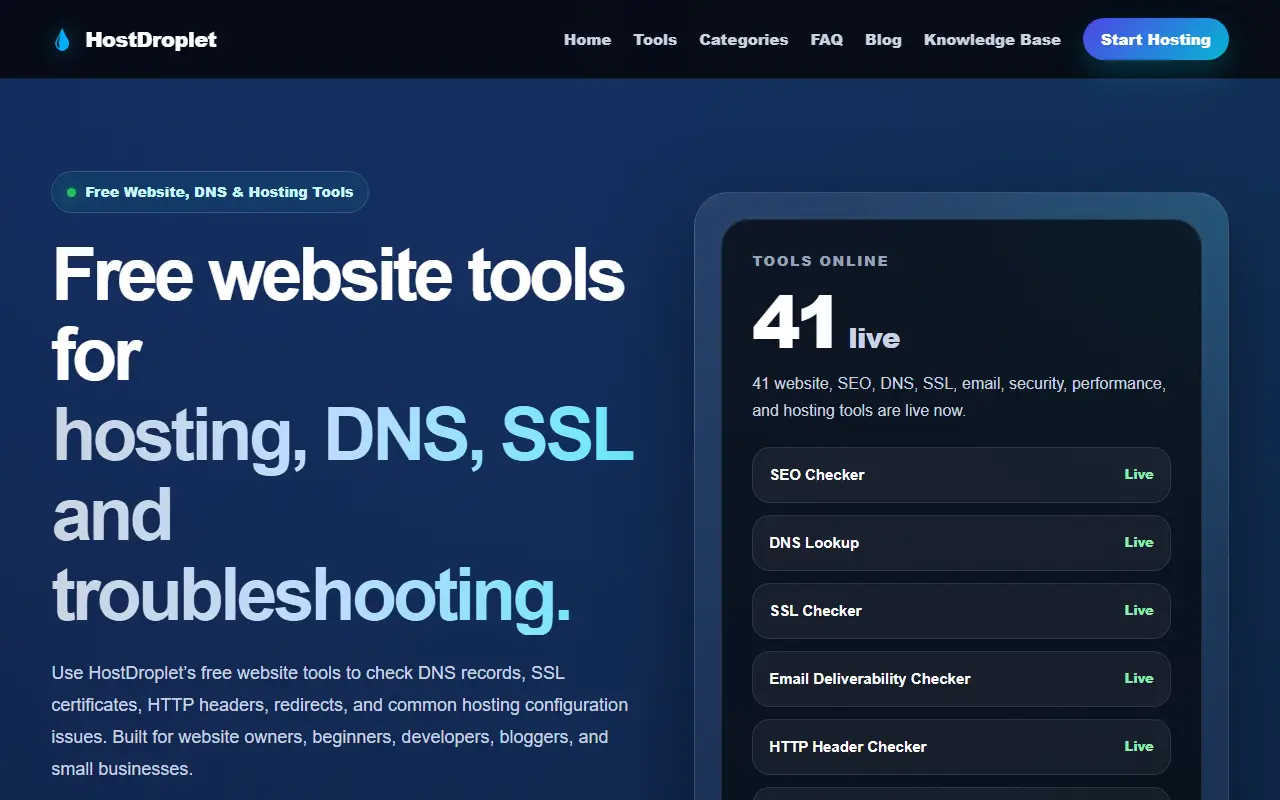Viewport: 1280px width, 800px height.
Task: Click the Live status on SSL Checker
Action: tap(1138, 610)
